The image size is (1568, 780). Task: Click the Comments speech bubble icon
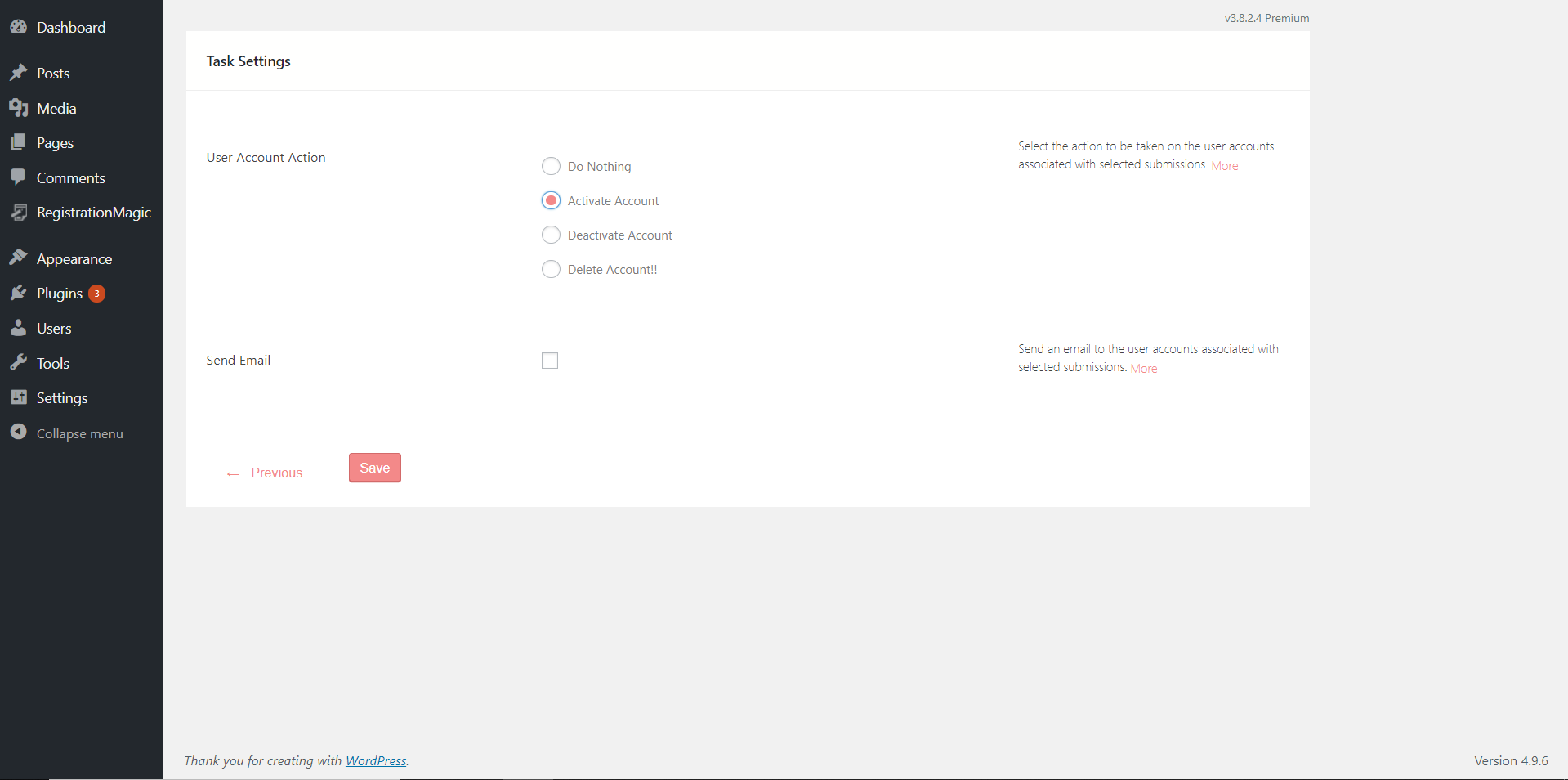tap(19, 177)
